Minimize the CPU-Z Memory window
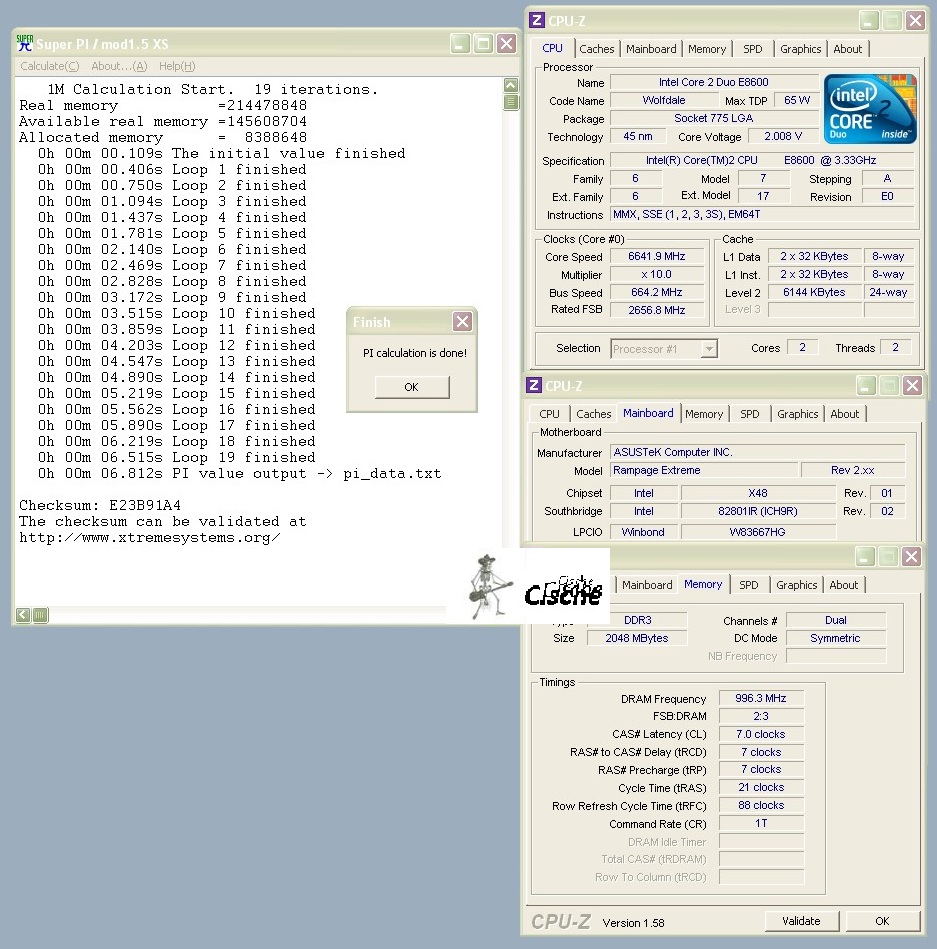The image size is (937, 949). [865, 556]
